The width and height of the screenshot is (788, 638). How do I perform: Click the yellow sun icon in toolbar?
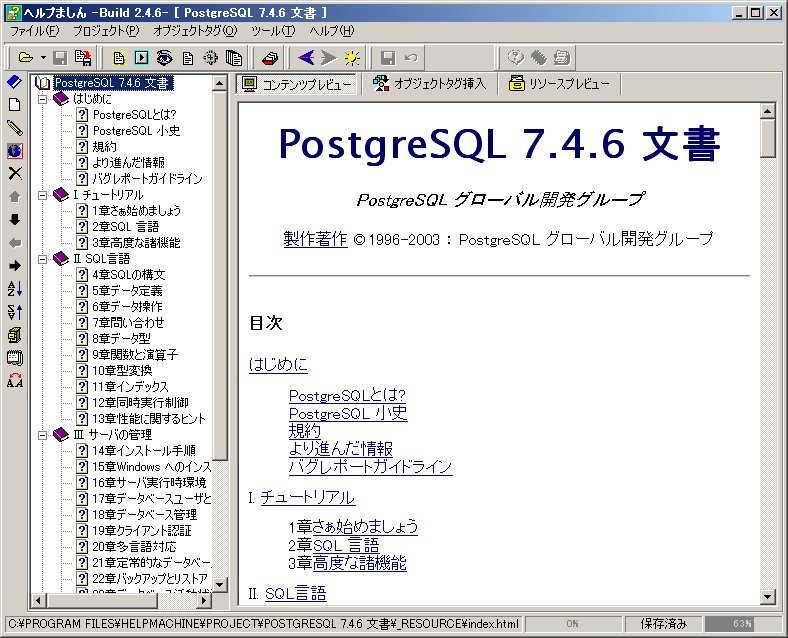(352, 57)
